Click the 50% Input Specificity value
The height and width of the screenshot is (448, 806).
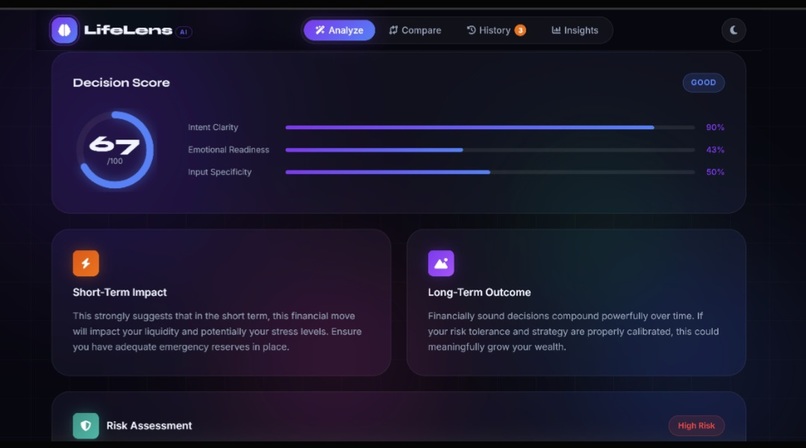coord(715,172)
